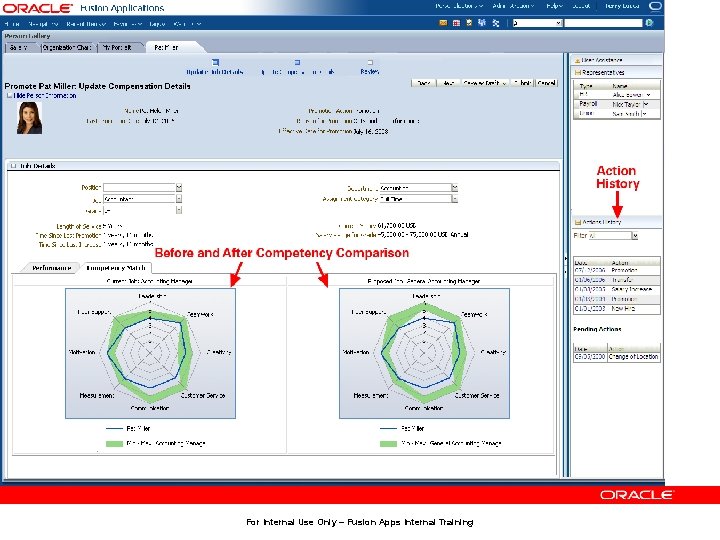Click the Salary Increase row in Actions History
The height and width of the screenshot is (540, 720).
click(x=617, y=289)
